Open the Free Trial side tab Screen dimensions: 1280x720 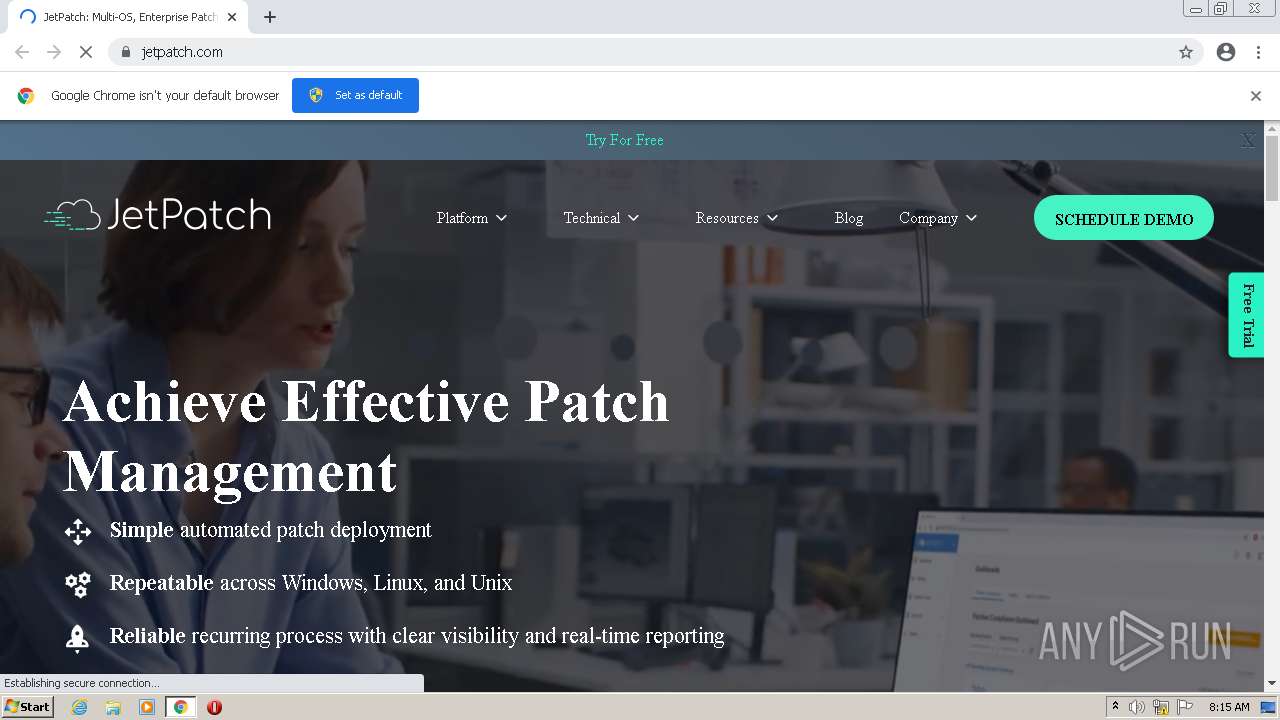pyautogui.click(x=1247, y=315)
